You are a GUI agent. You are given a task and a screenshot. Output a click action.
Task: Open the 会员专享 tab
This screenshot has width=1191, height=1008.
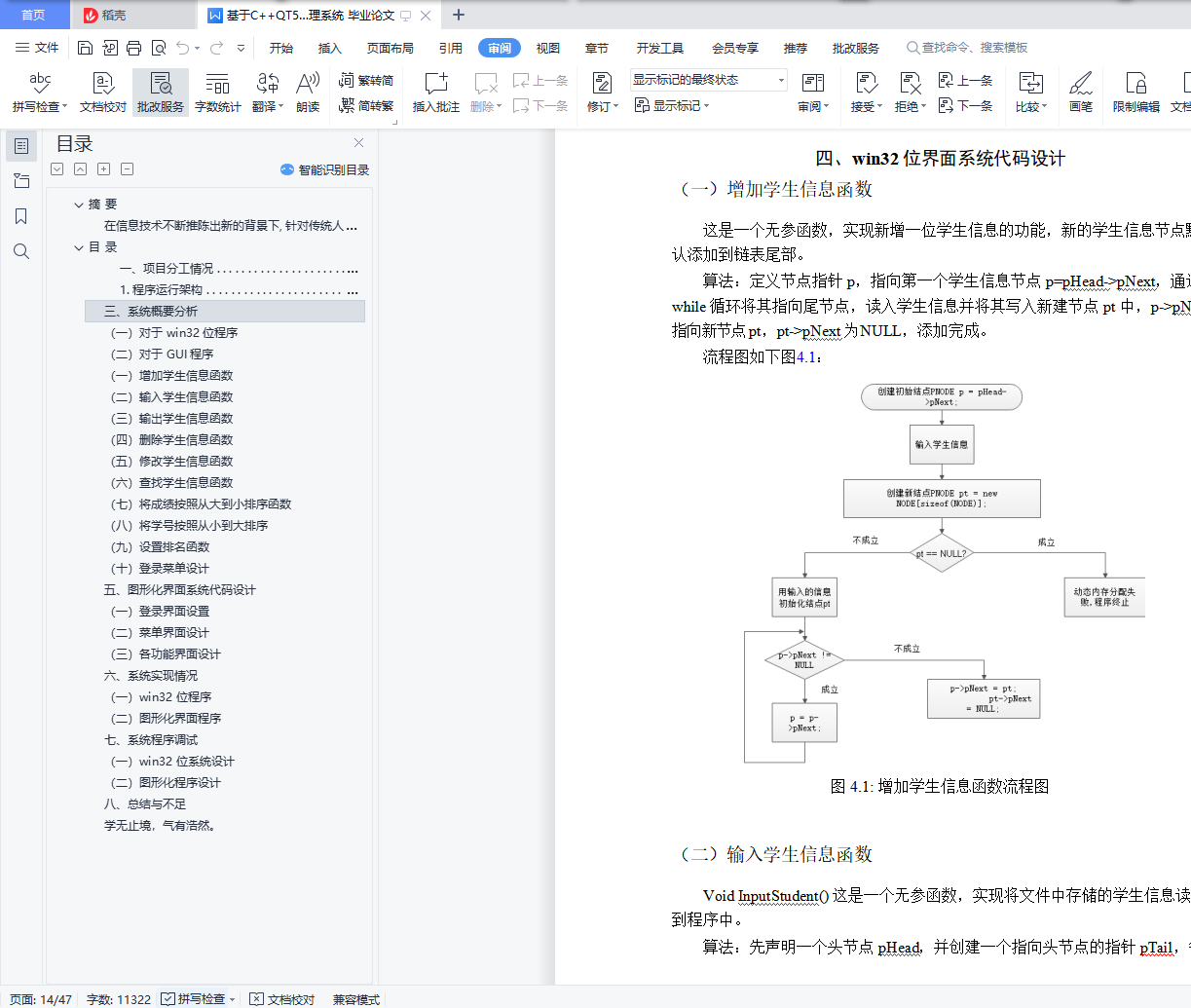[x=735, y=48]
